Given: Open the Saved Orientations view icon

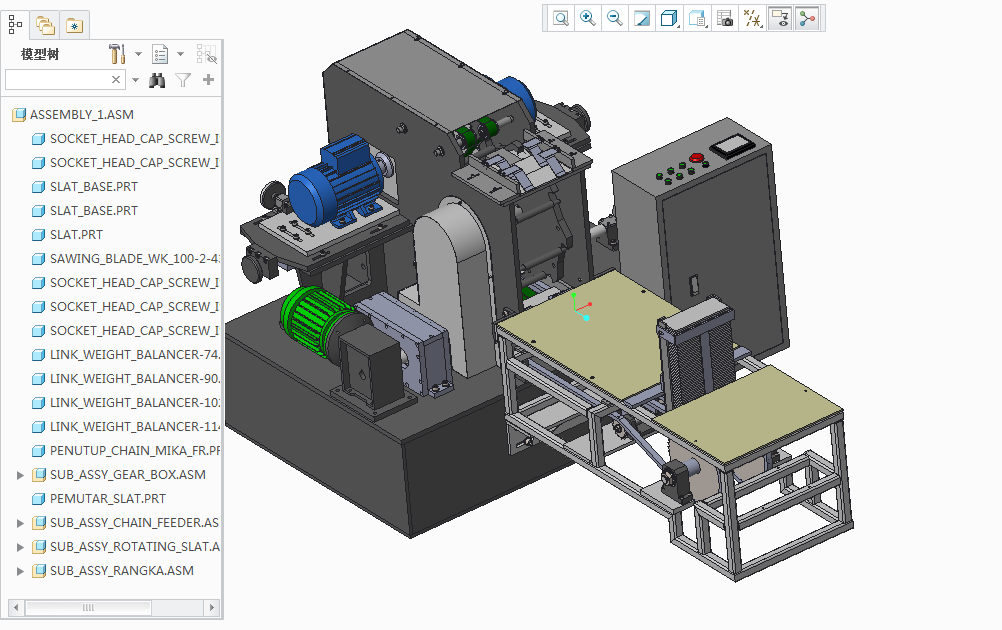Looking at the screenshot, I should pyautogui.click(x=698, y=18).
